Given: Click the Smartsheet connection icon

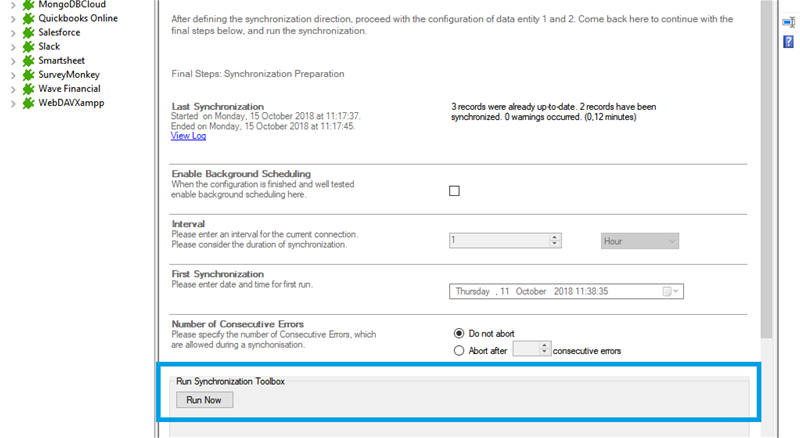Looking at the screenshot, I should click(28, 60).
